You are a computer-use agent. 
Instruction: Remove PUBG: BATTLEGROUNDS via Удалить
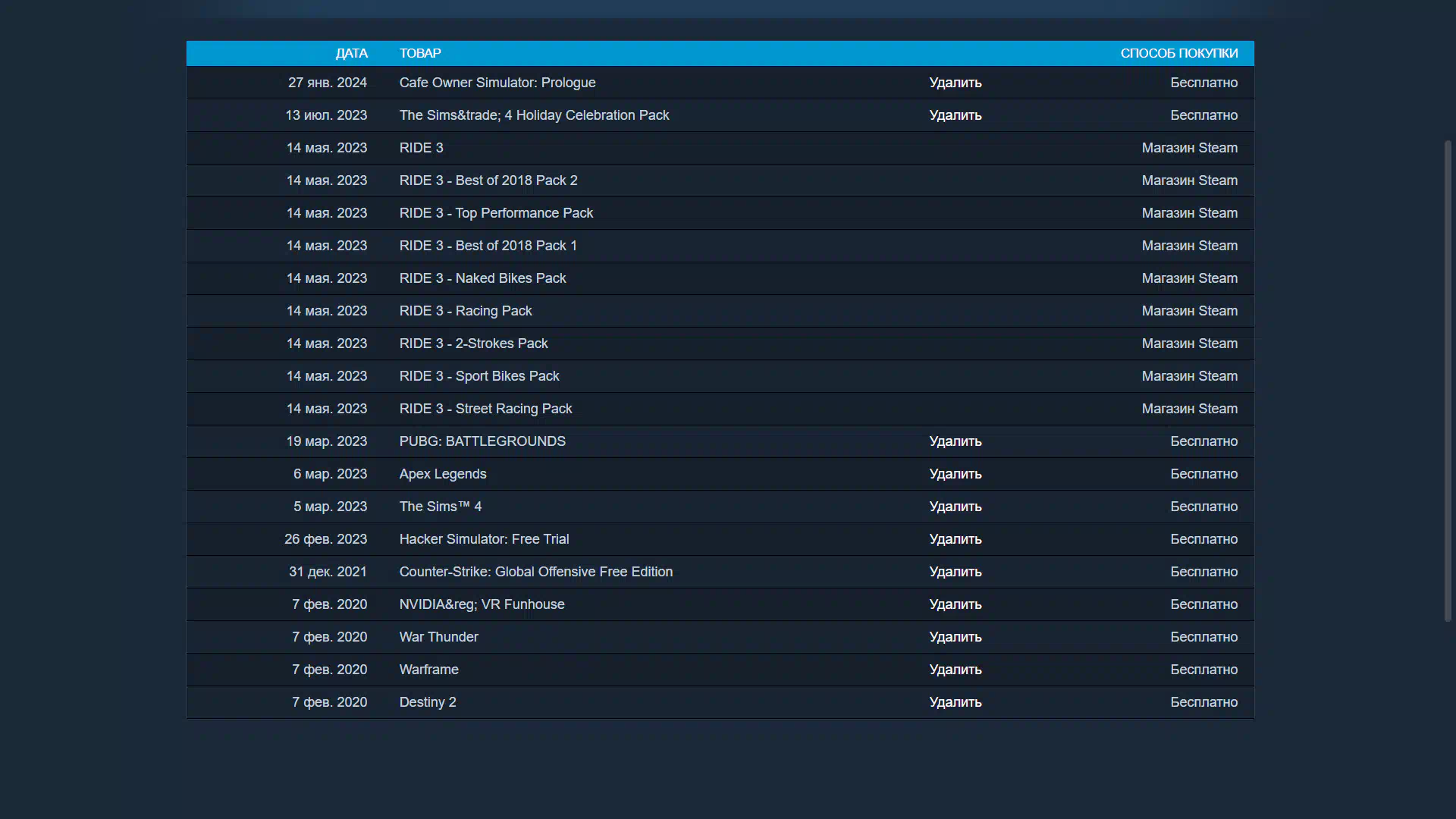[x=955, y=441]
